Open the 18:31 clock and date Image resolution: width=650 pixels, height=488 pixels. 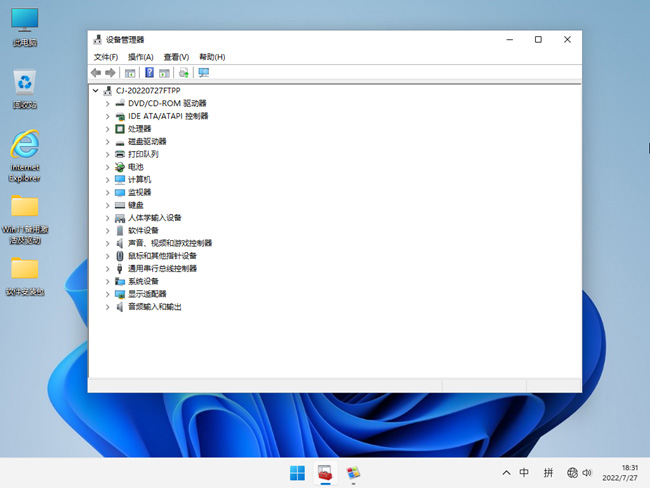click(x=620, y=473)
